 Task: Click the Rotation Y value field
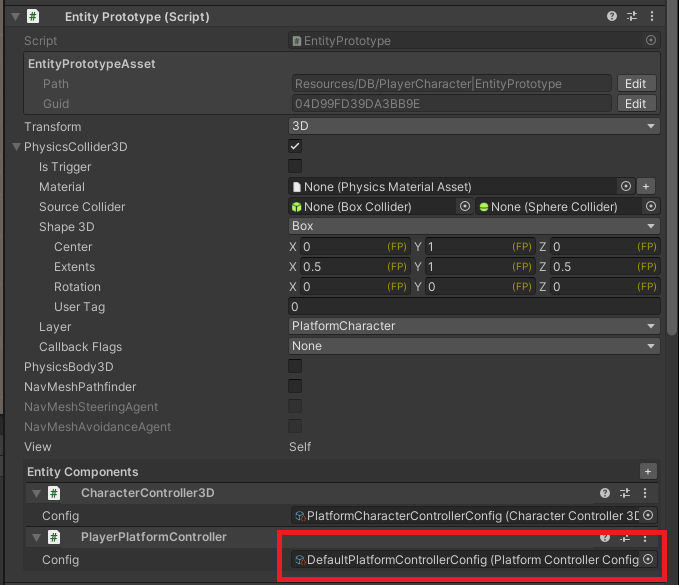point(479,287)
